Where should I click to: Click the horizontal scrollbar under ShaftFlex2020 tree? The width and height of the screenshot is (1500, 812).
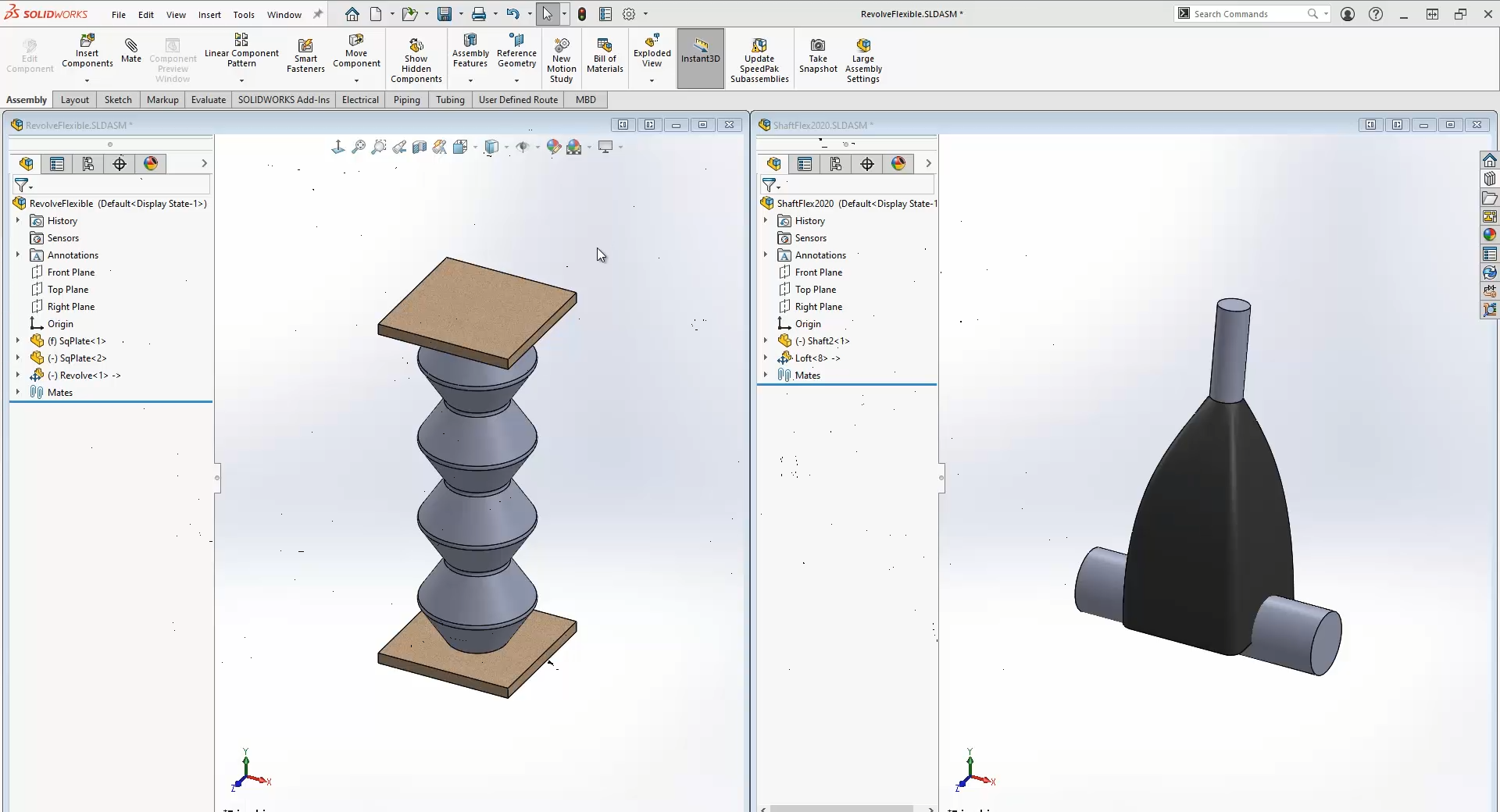coord(841,808)
